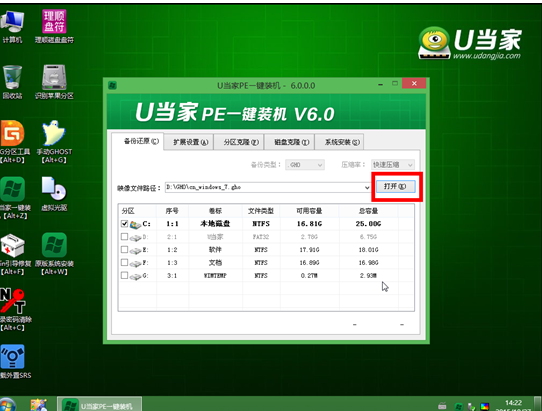Check the G: partition checkbox
Screen dimensions: 542x411
coord(124,275)
